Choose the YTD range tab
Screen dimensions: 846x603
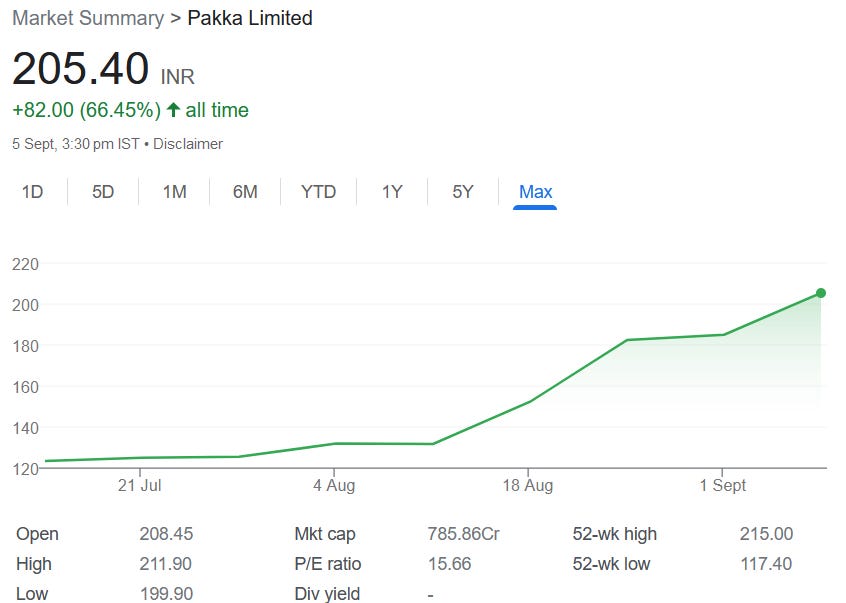pyautogui.click(x=318, y=191)
